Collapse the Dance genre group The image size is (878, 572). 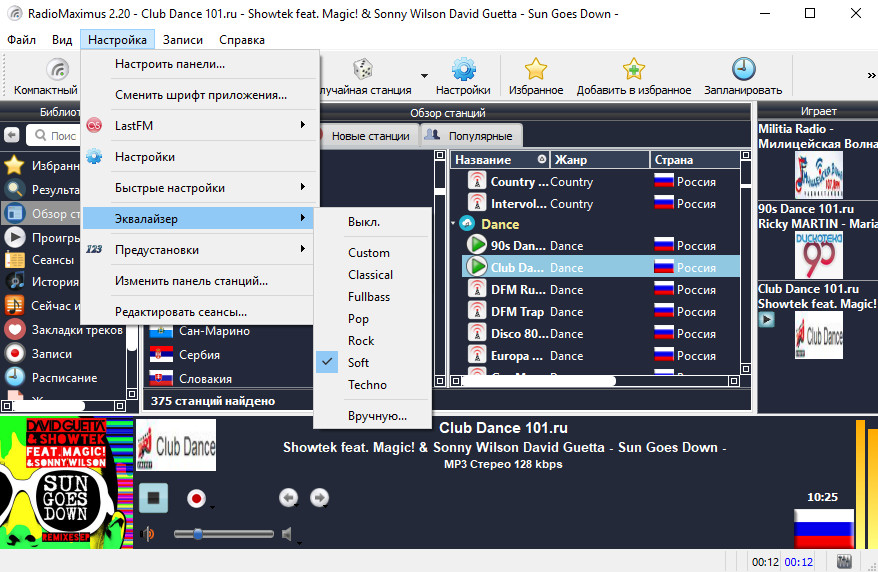pos(454,224)
